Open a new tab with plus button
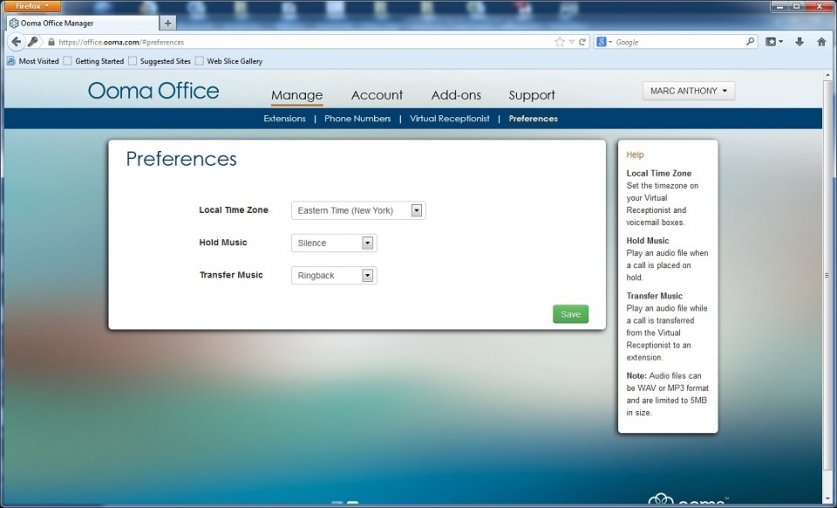Image resolution: width=837 pixels, height=508 pixels. coord(168,23)
